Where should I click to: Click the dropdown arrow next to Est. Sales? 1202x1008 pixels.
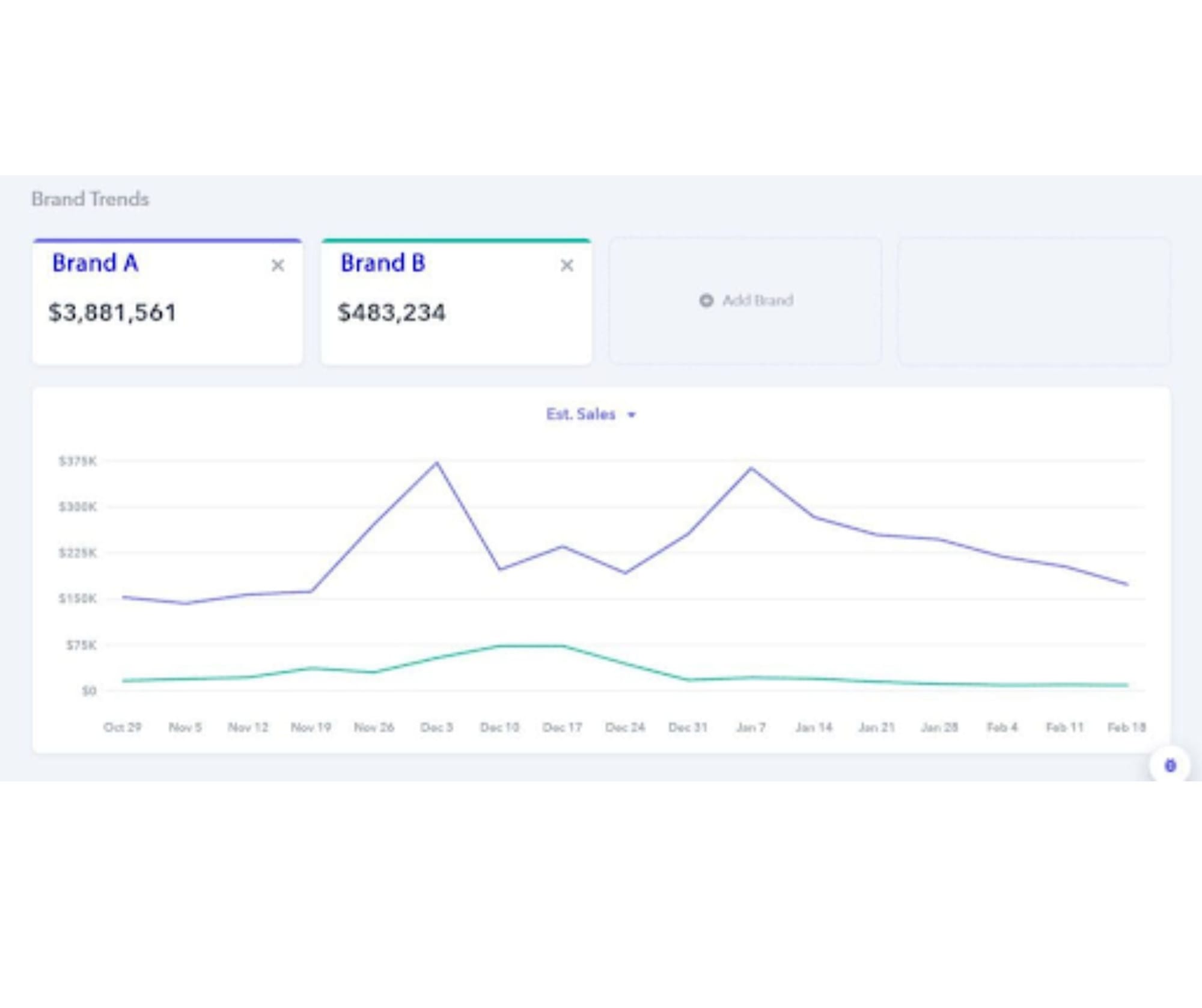(632, 415)
